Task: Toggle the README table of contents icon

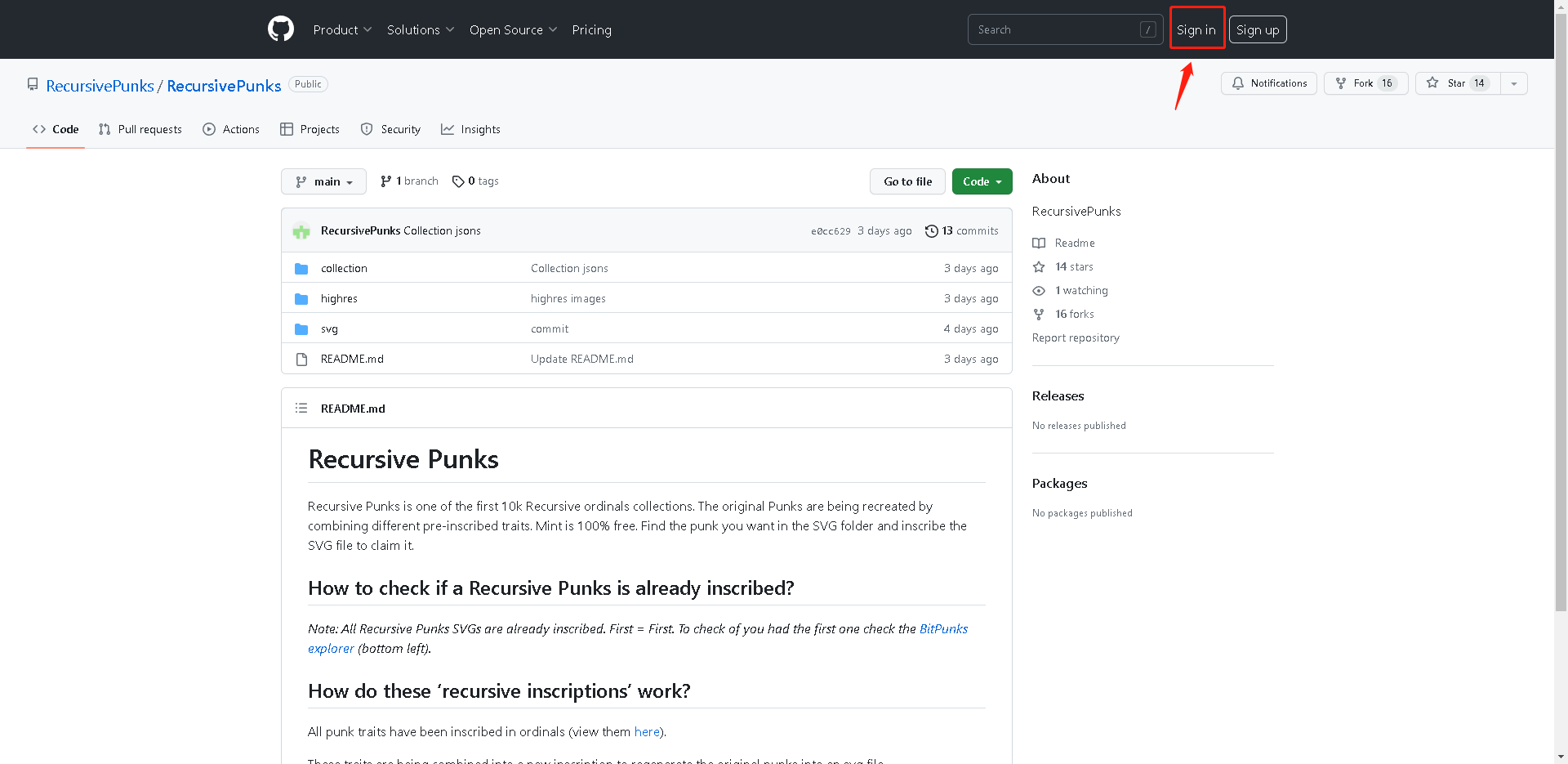Action: tap(301, 408)
